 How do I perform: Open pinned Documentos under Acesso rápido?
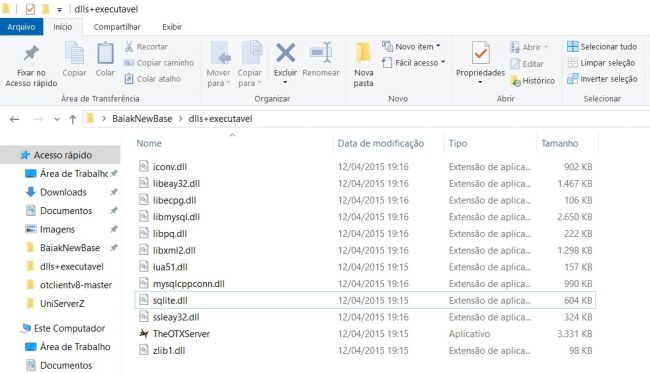pos(66,211)
